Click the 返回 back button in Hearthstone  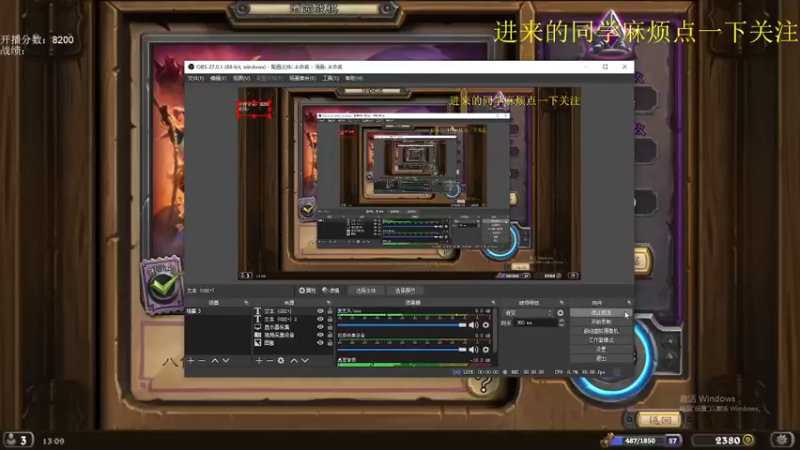click(659, 419)
